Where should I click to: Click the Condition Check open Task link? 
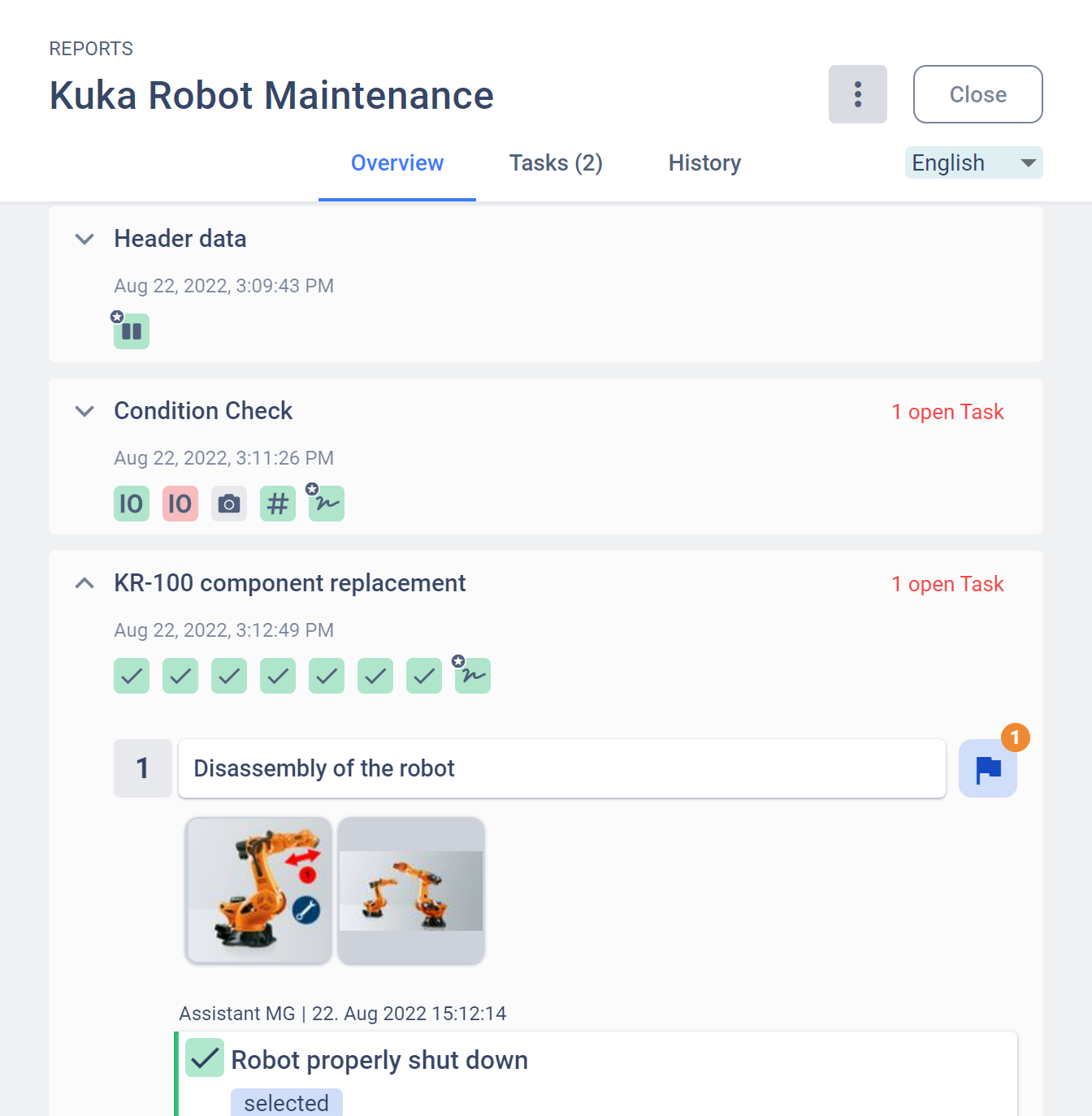coord(947,412)
